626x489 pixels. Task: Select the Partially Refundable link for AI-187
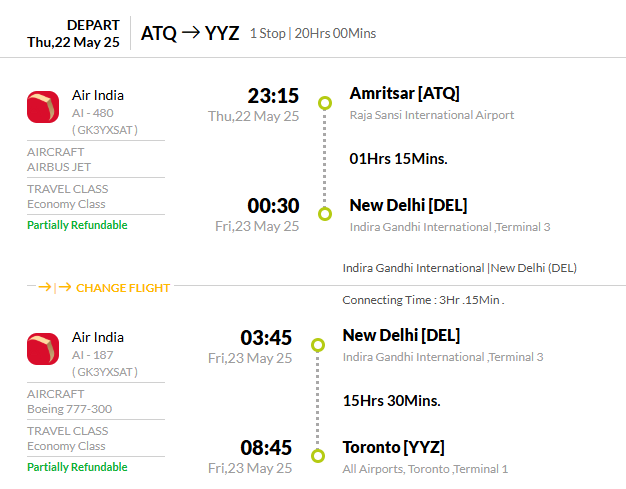(x=77, y=467)
